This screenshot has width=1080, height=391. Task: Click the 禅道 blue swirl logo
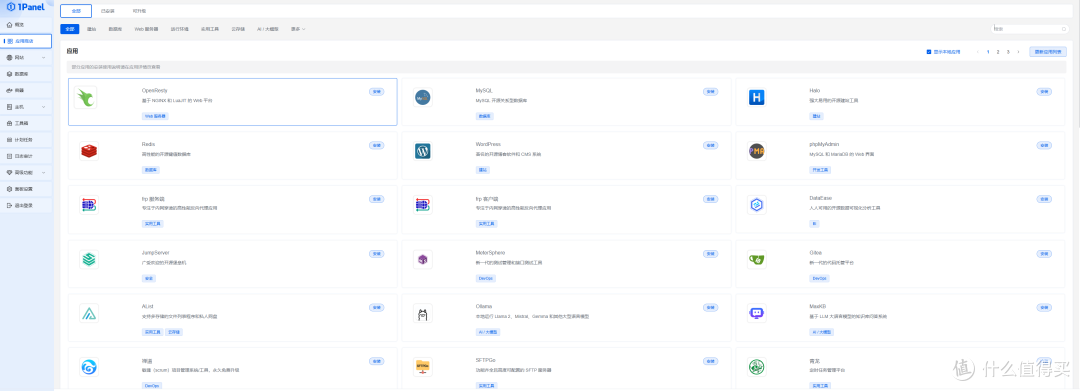[x=88, y=367]
